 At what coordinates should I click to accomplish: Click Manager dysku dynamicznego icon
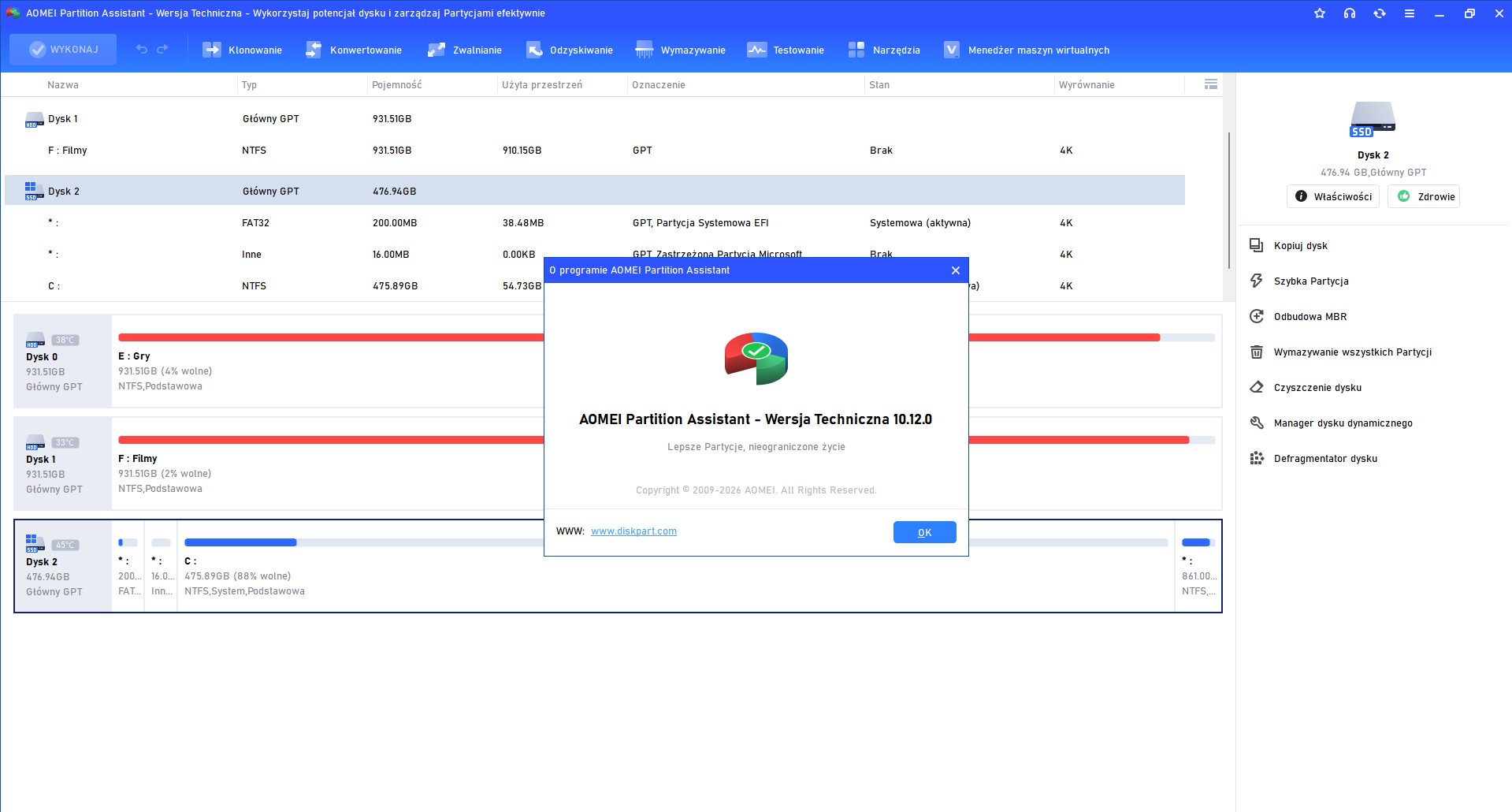click(1257, 423)
